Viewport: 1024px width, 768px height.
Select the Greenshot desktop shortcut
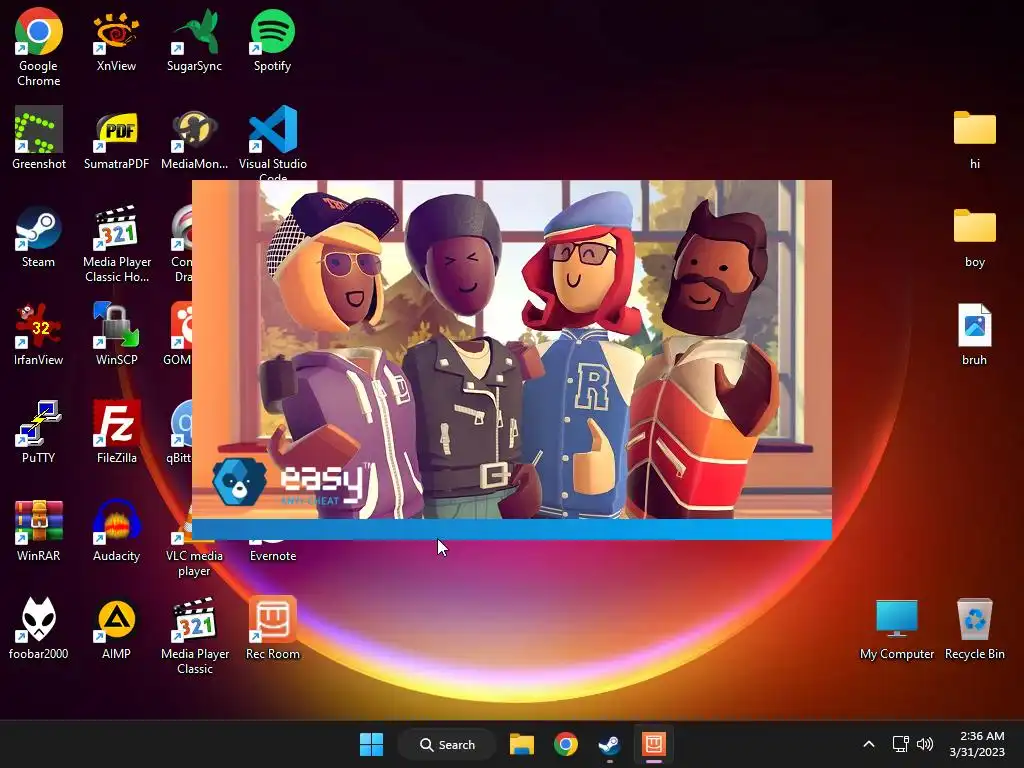pyautogui.click(x=39, y=138)
